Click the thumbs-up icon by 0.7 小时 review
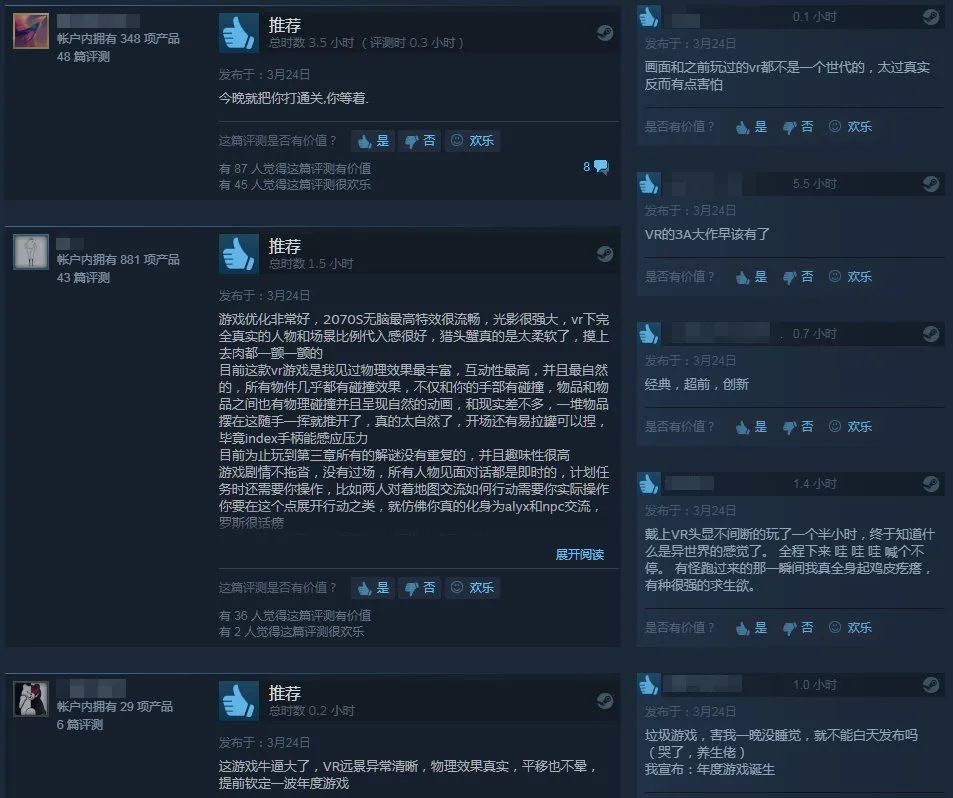Viewport: 953px width, 798px height. point(649,334)
